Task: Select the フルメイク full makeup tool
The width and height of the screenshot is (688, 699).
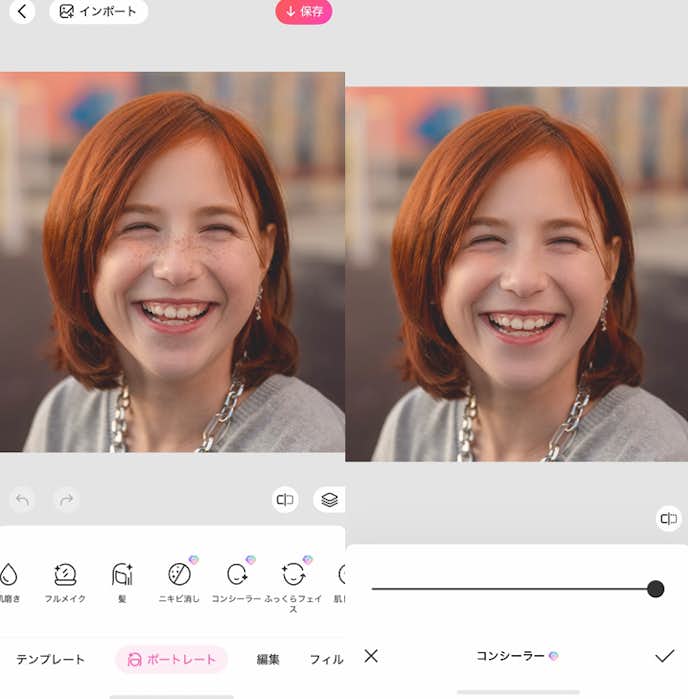Action: click(x=65, y=582)
